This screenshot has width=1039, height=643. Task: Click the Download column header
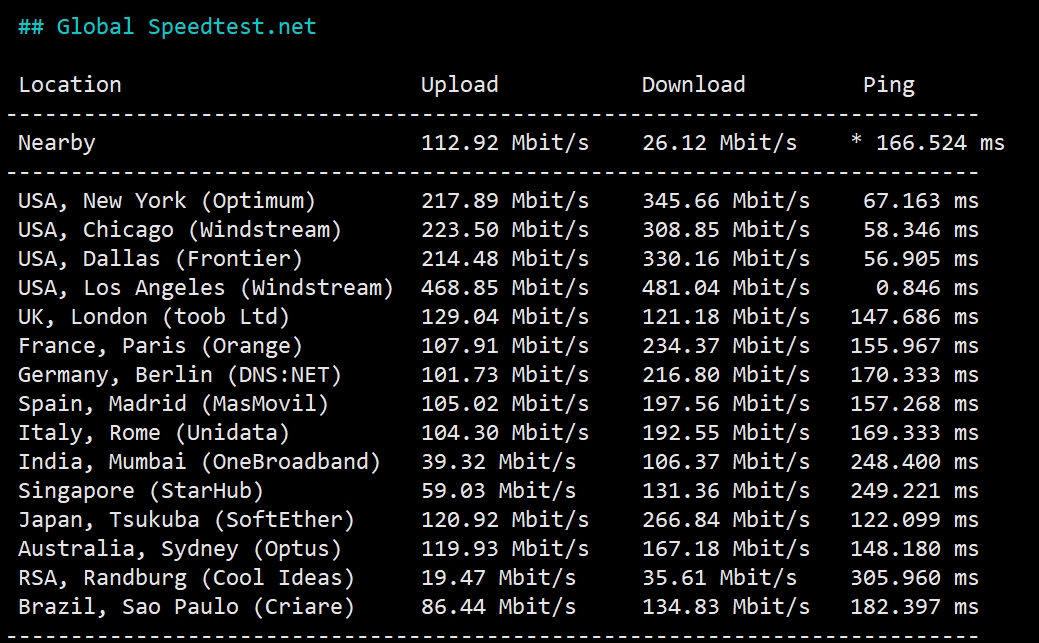pyautogui.click(x=693, y=85)
